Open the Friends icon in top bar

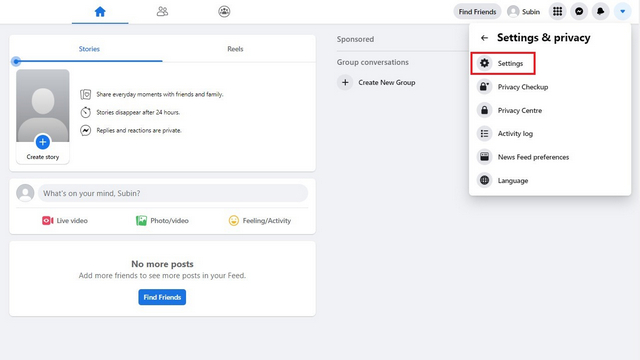tap(162, 11)
